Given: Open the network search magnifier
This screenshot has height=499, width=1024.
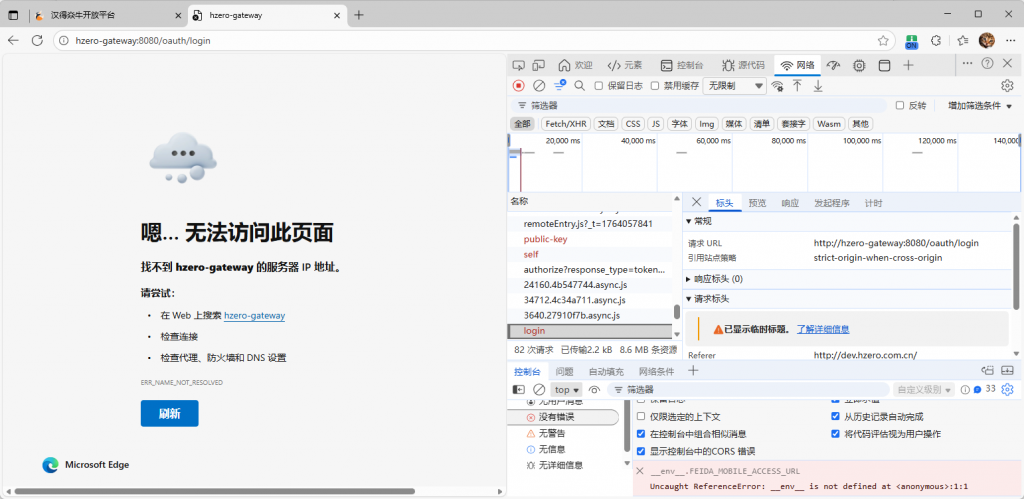Looking at the screenshot, I should [580, 86].
